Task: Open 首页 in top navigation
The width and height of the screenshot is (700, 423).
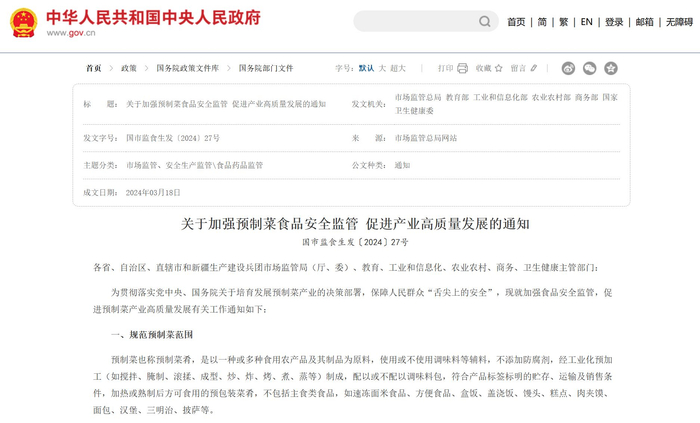Action: 516,22
